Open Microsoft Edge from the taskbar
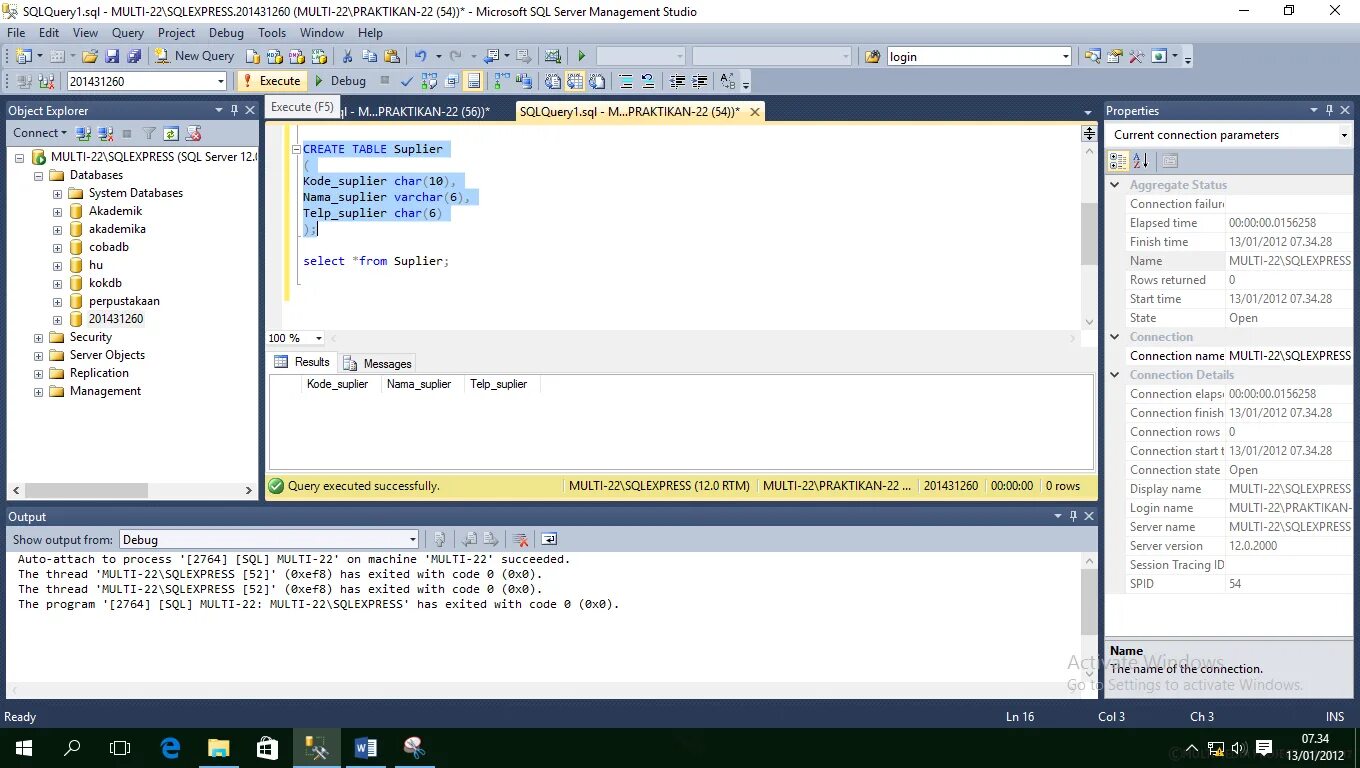 tap(171, 747)
